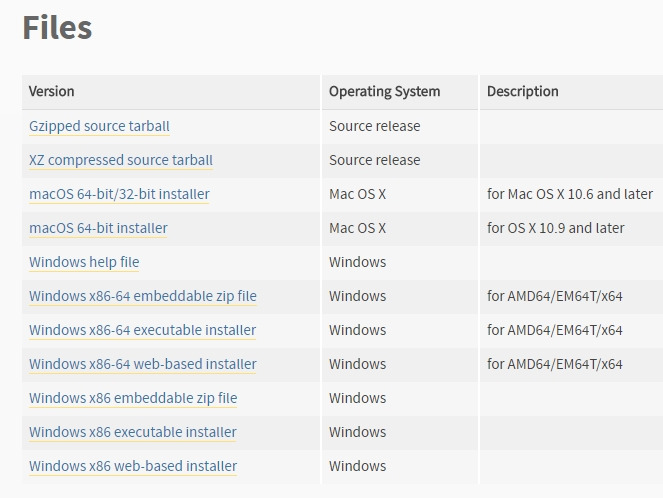
Task: Open the XZ compressed source tarball link
Action: pos(120,160)
